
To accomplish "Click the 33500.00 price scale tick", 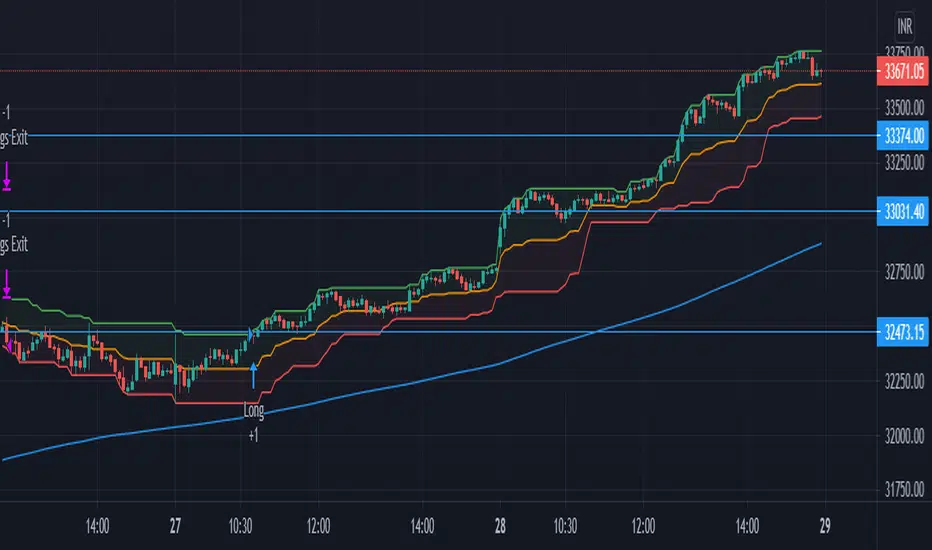I will 902,107.
